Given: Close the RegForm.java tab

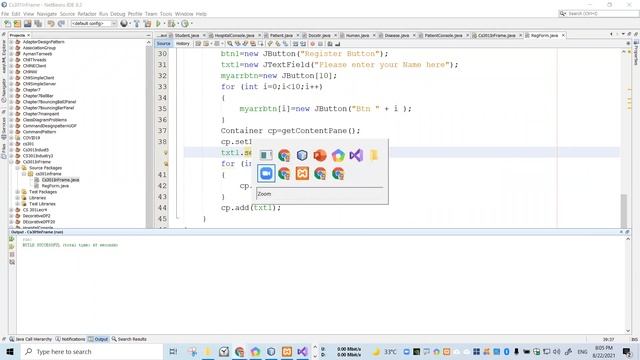Looking at the screenshot, I should click(x=563, y=36).
